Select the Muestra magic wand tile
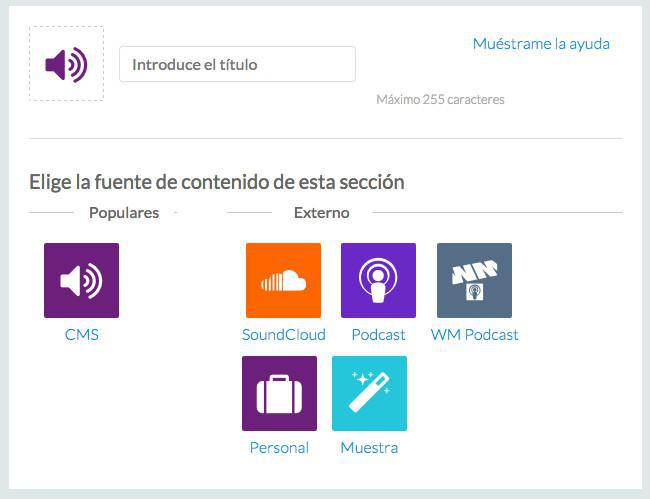 [x=369, y=393]
